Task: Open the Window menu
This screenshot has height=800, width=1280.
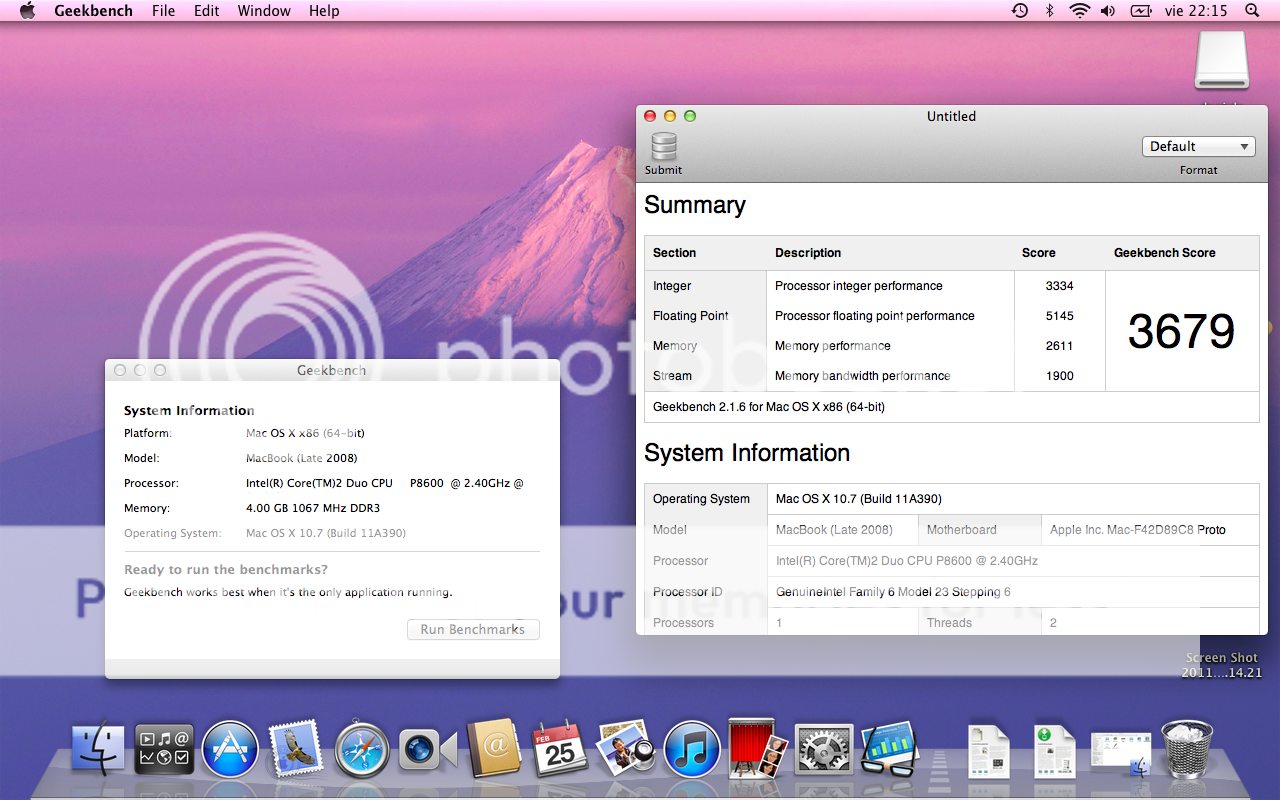Action: [x=264, y=11]
